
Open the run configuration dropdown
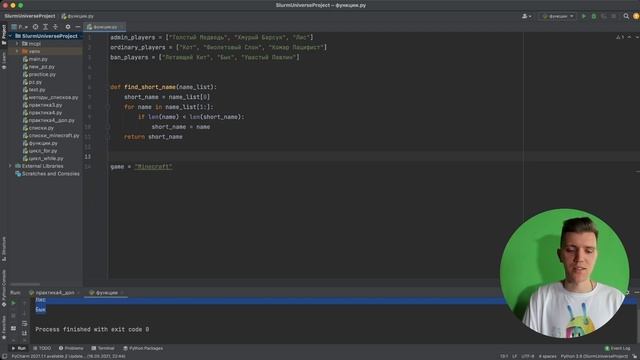click(x=558, y=16)
